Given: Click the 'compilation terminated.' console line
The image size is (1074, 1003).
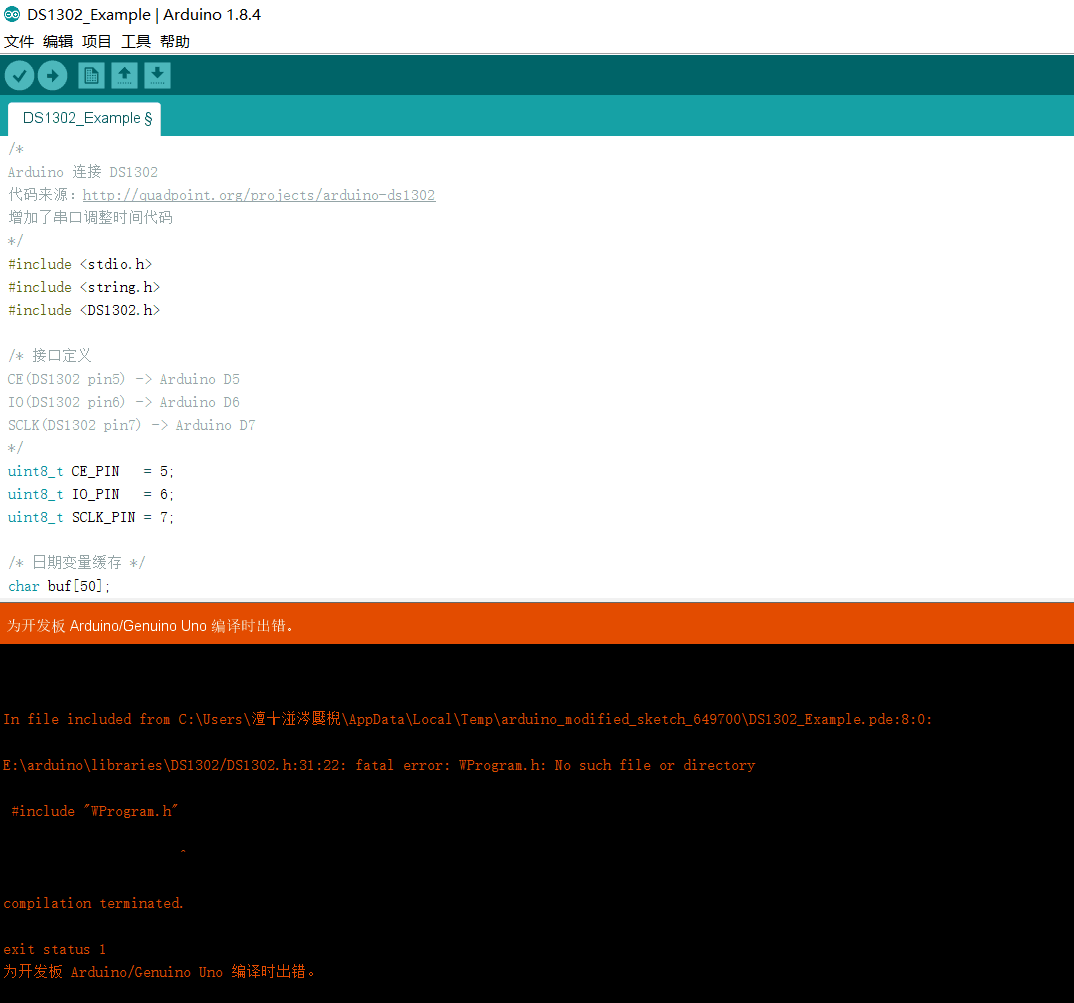Looking at the screenshot, I should pos(93,904).
